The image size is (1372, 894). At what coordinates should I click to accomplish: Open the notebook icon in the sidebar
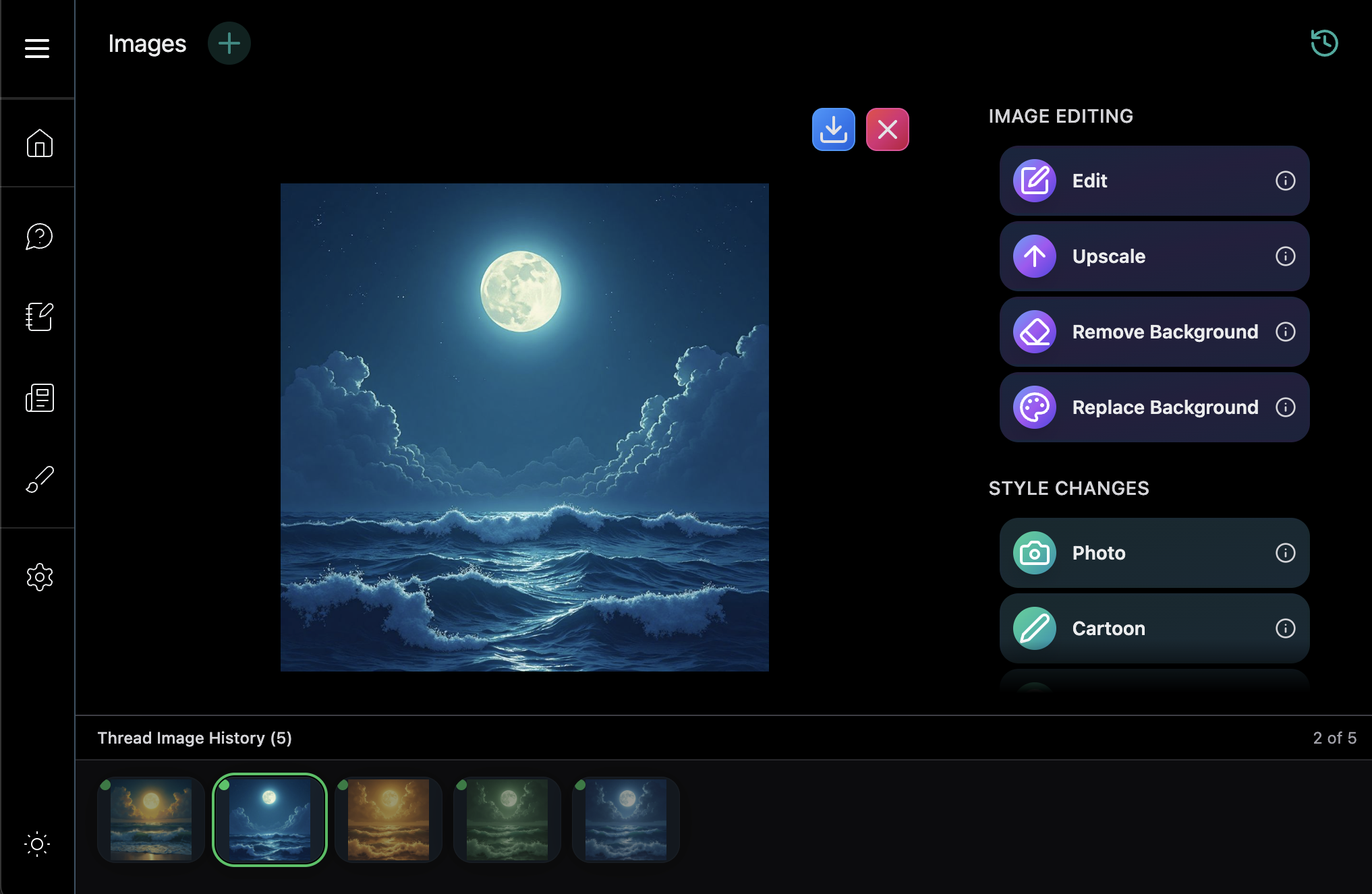click(38, 318)
